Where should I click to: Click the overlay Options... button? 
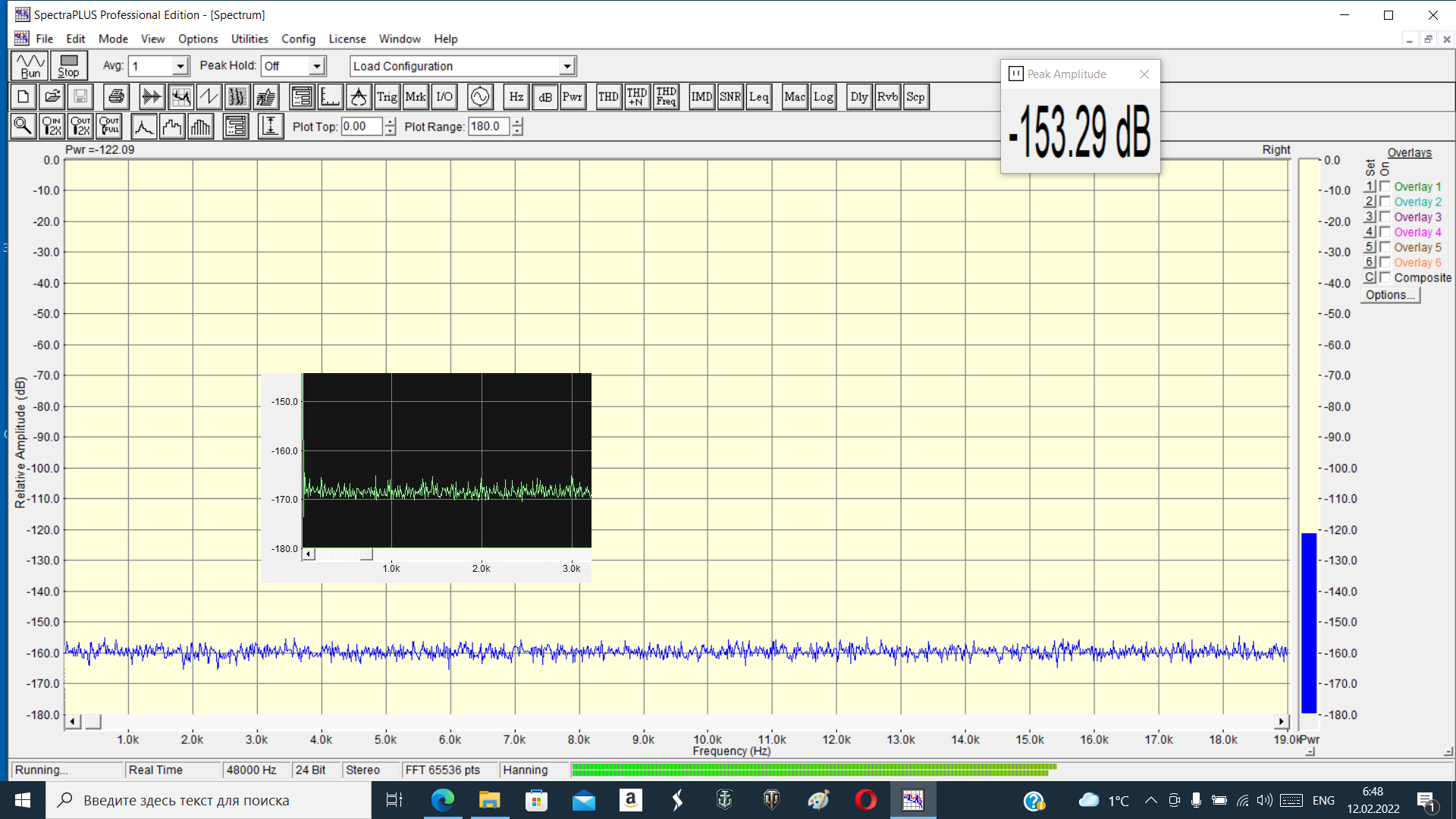1389,295
